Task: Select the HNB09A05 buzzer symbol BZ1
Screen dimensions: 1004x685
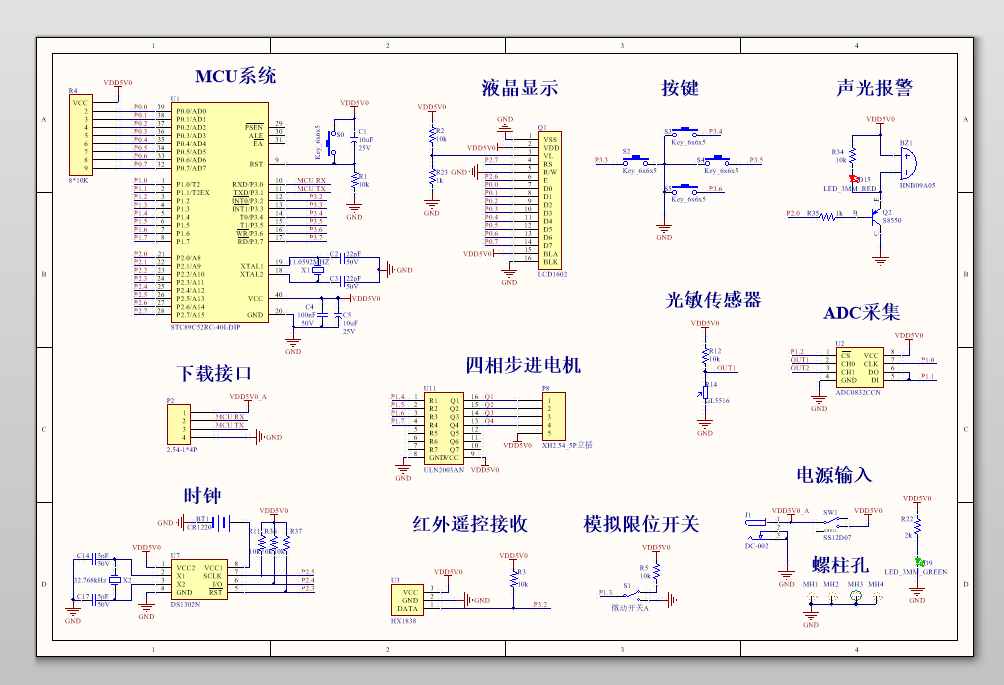Action: (908, 163)
